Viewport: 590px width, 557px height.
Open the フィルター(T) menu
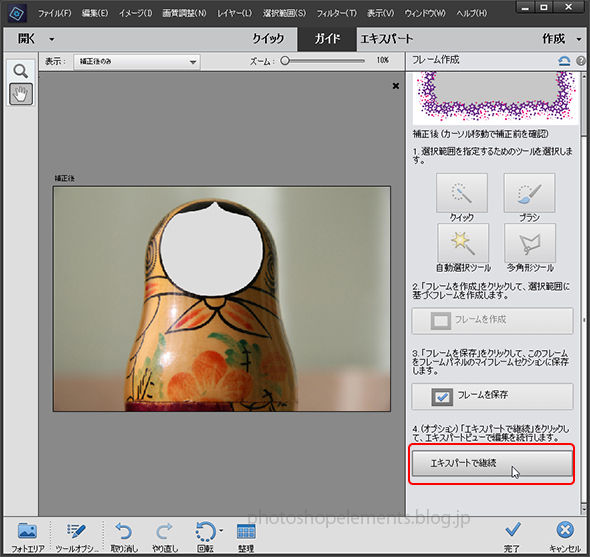click(336, 13)
